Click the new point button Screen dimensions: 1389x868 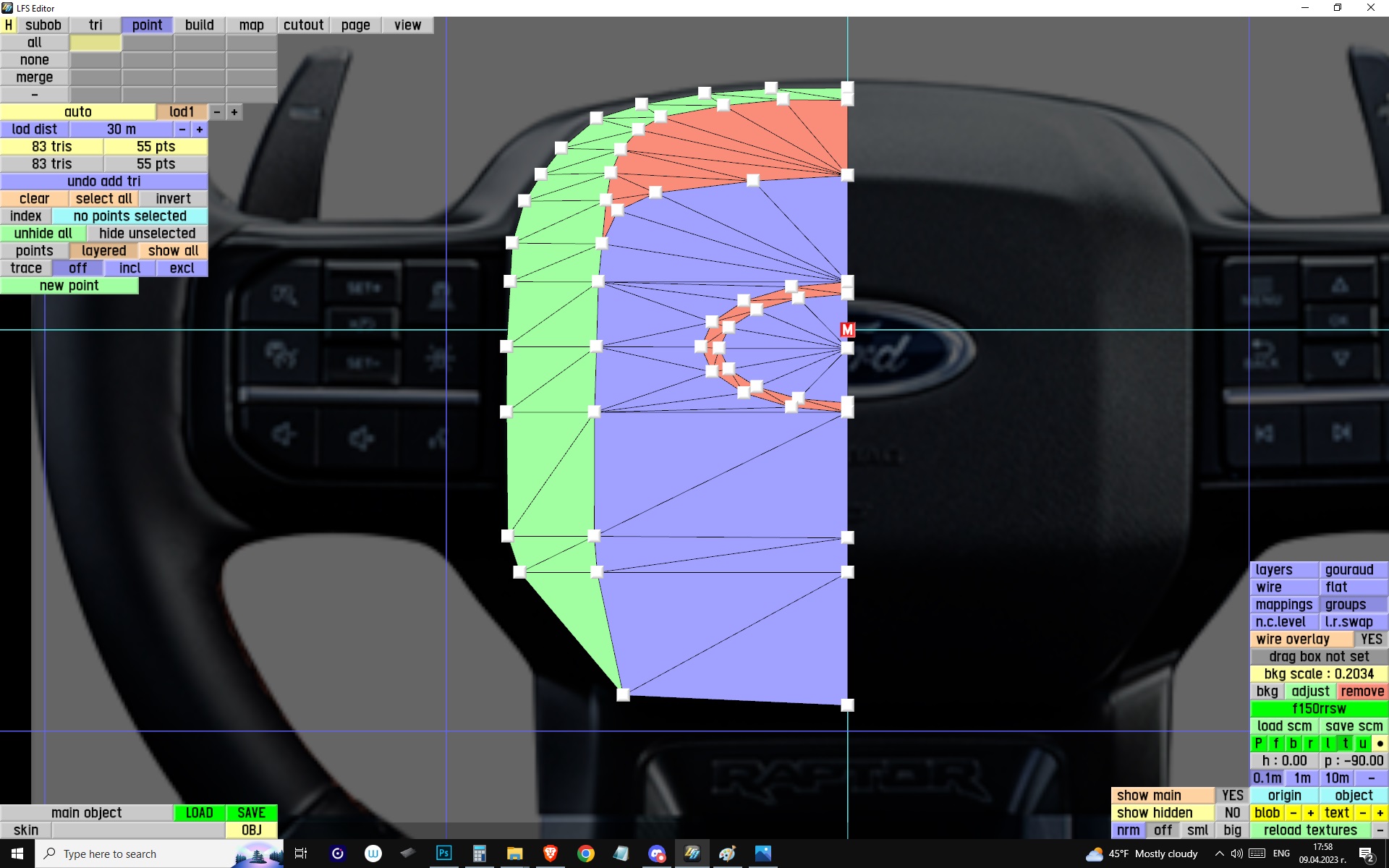click(x=69, y=286)
